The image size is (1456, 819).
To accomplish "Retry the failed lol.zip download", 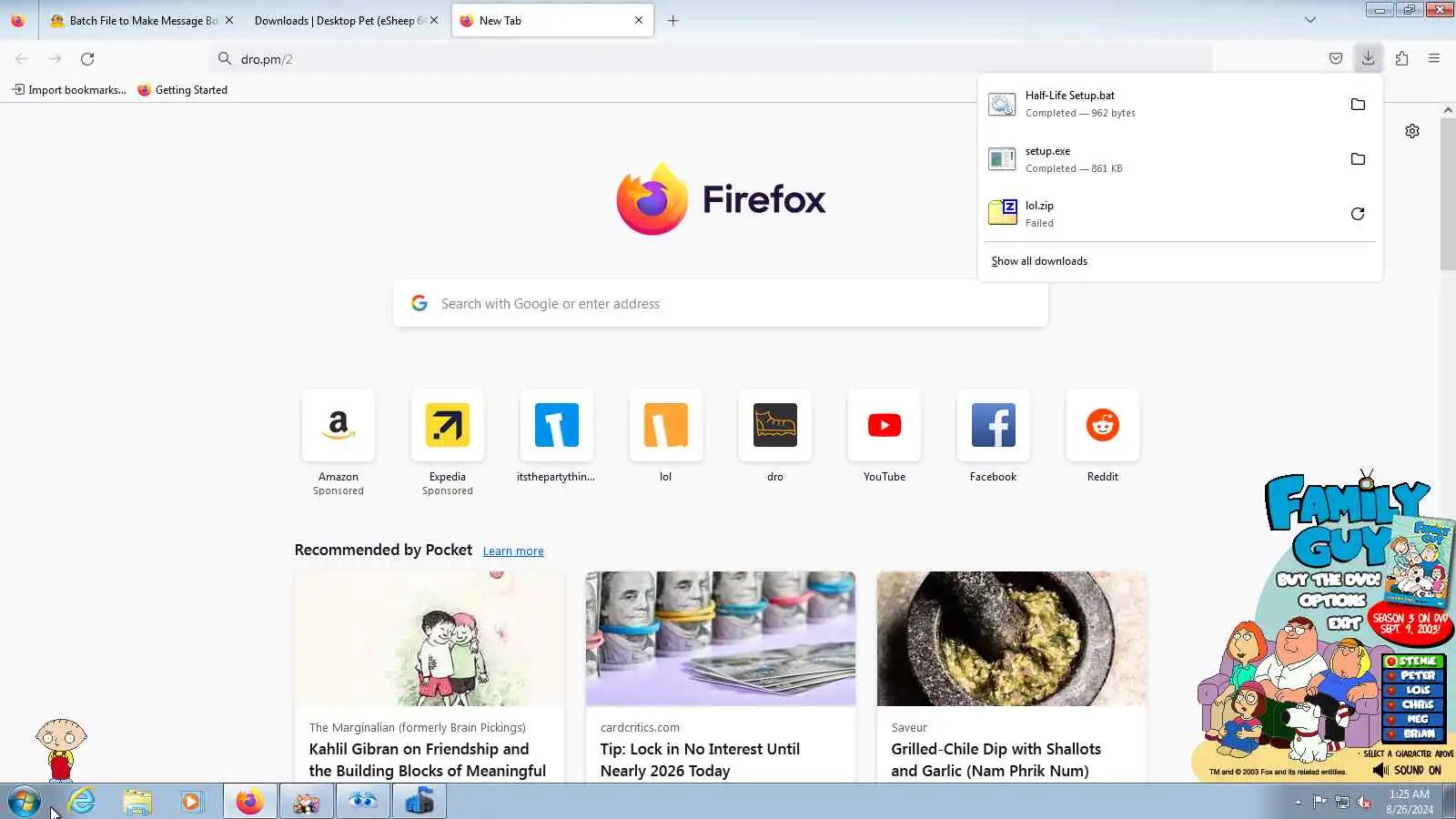I will pyautogui.click(x=1358, y=214).
